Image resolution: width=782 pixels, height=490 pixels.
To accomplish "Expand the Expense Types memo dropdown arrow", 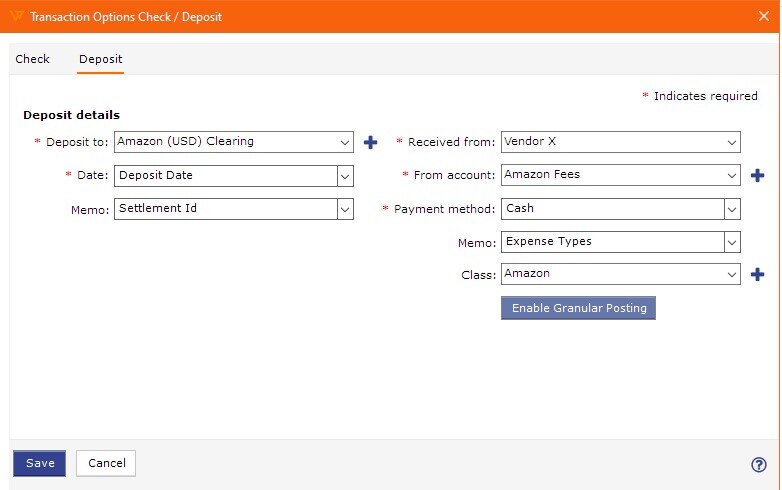I will click(x=732, y=242).
